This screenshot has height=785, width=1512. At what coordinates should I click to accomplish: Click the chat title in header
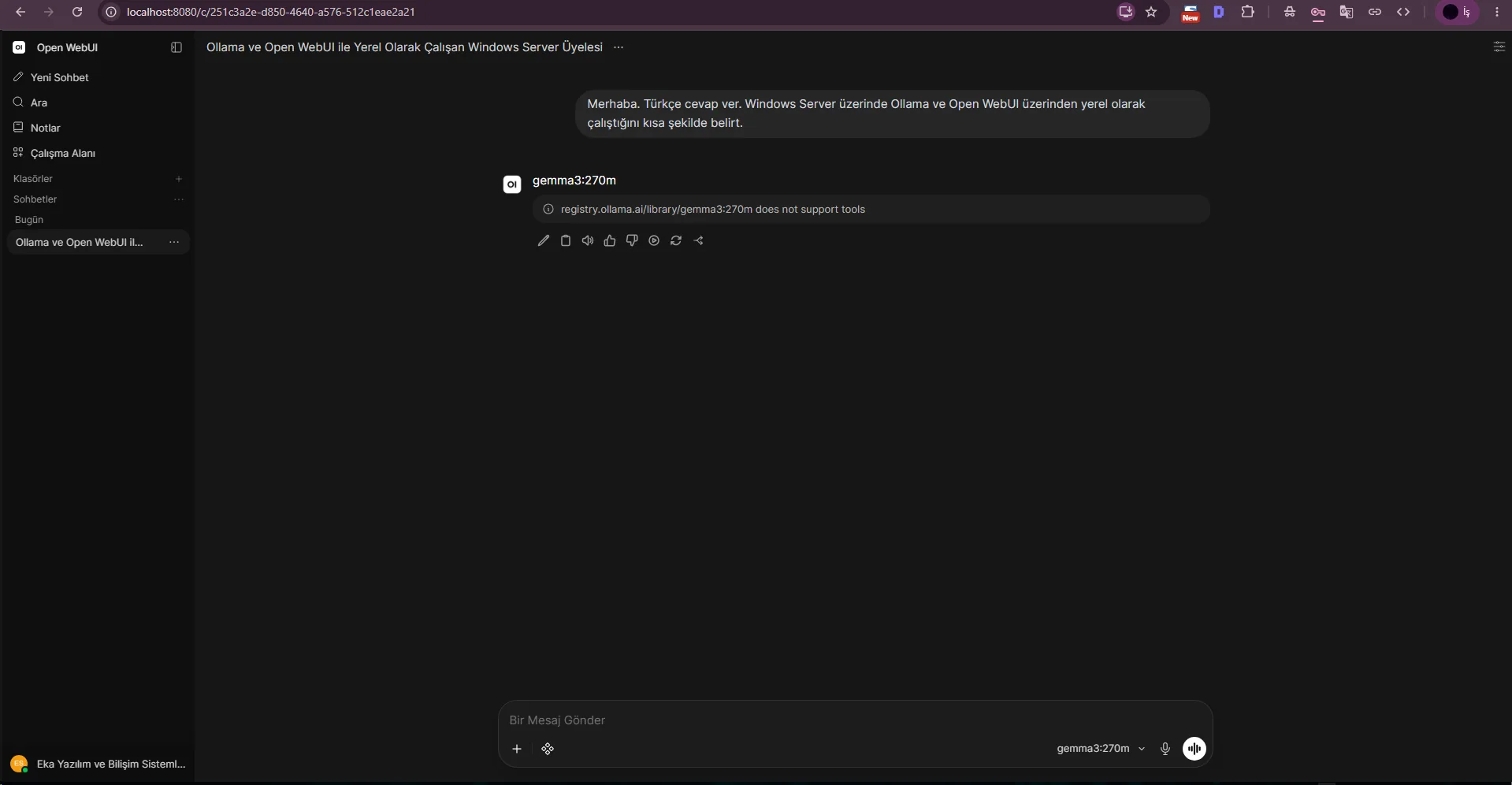[x=404, y=47]
